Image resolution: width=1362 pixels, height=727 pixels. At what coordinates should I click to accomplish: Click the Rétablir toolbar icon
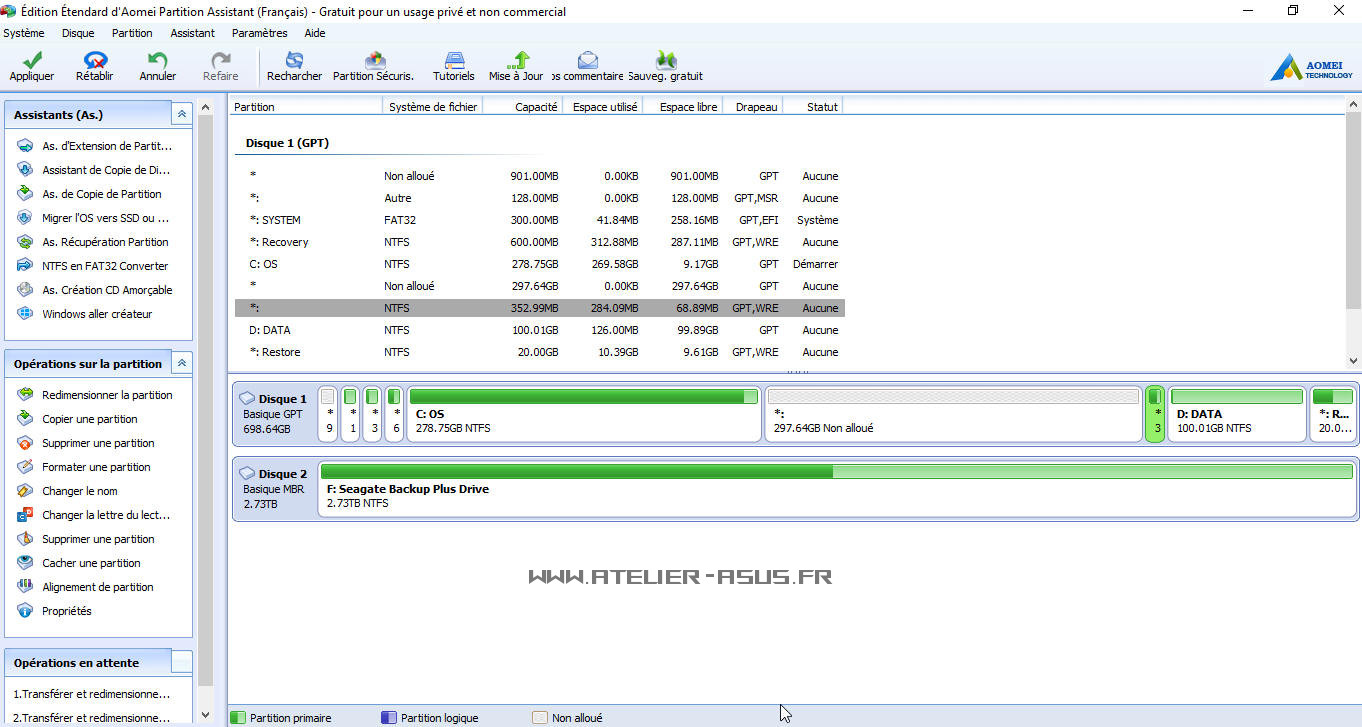coord(95,61)
